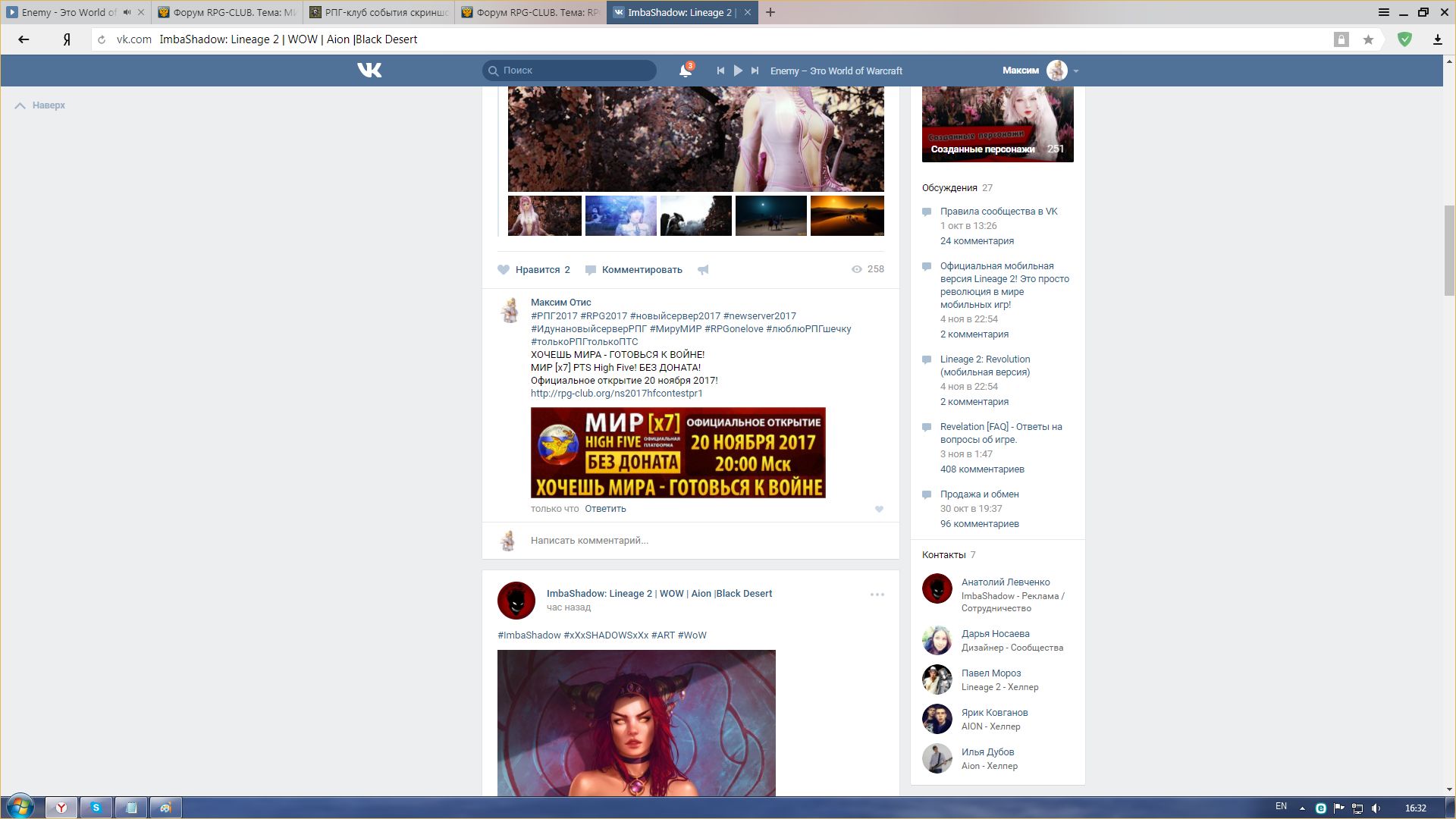Switch to РПГ-клуб события скриншот tab
The image size is (1456, 819).
point(379,12)
